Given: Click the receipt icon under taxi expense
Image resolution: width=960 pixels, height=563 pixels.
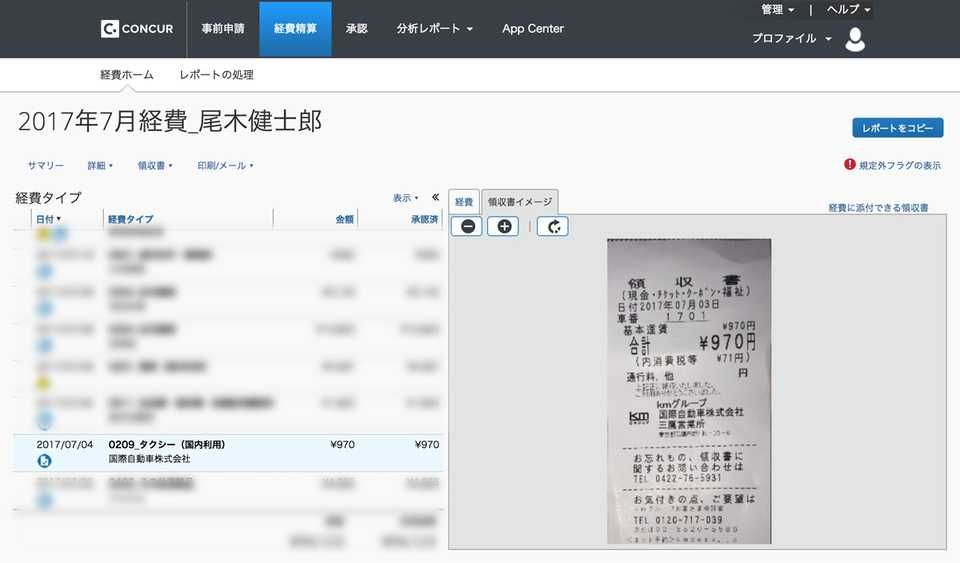Looking at the screenshot, I should coord(44,461).
